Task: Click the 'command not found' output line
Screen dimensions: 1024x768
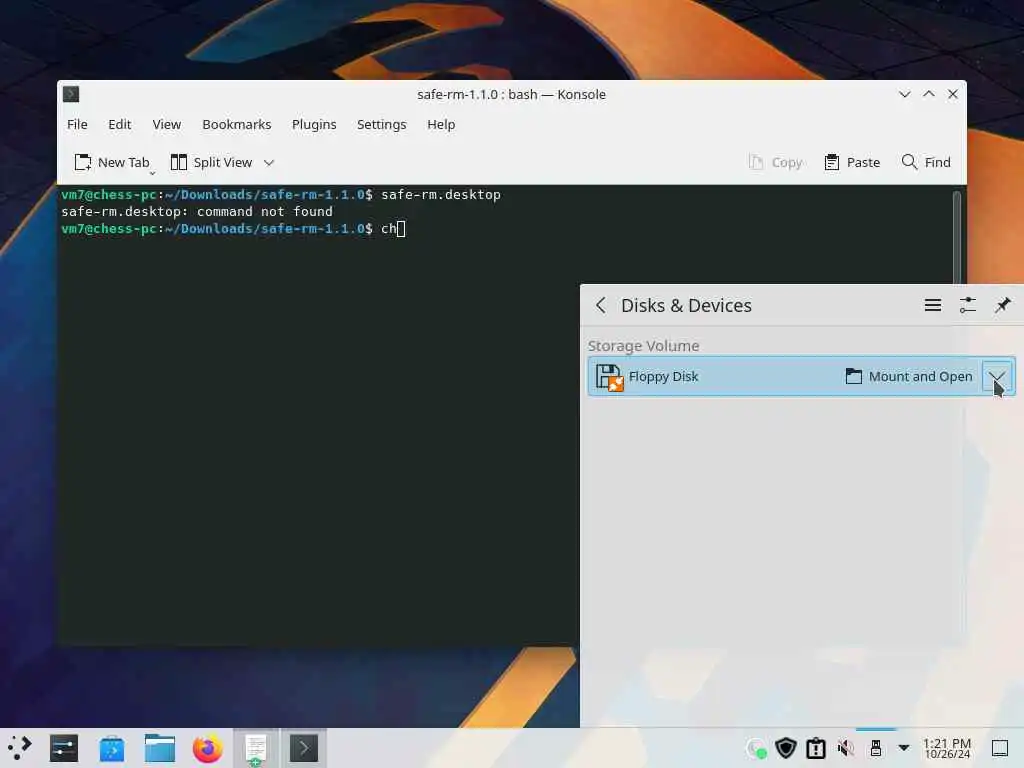Action: 197,212
